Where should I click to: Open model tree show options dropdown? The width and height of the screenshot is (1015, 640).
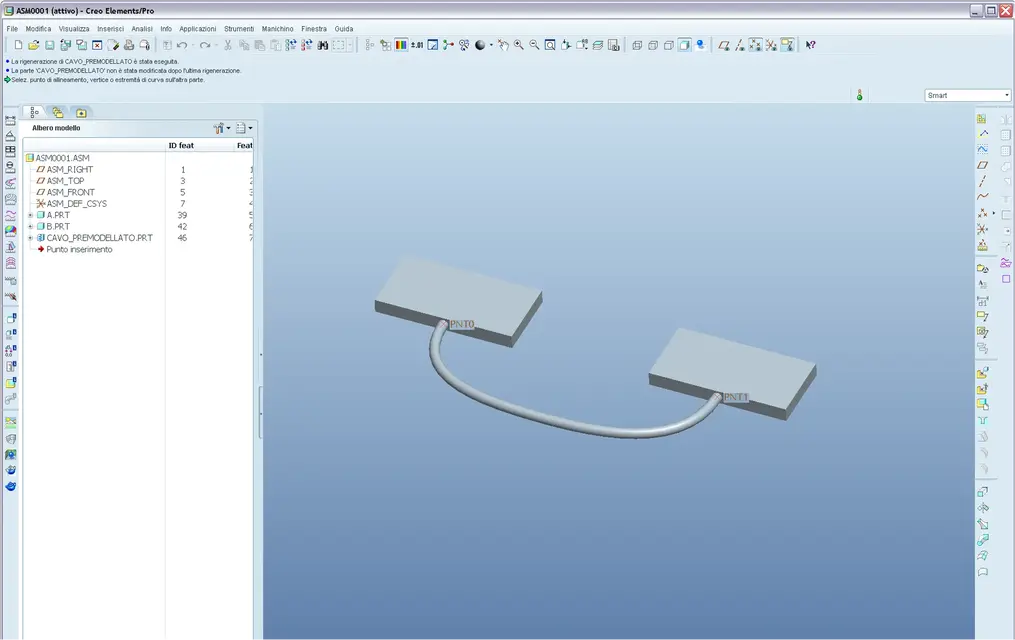point(244,128)
